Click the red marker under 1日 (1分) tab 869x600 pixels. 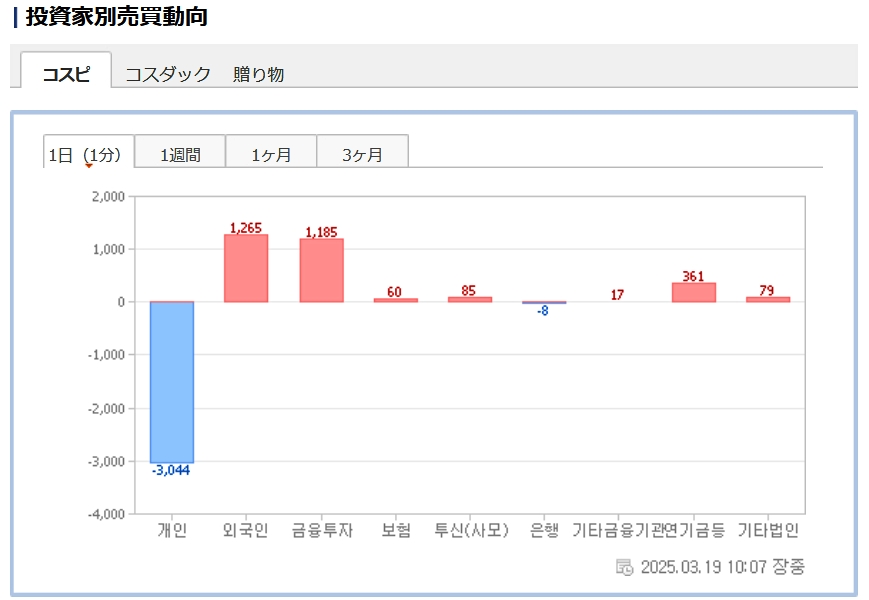tap(89, 166)
